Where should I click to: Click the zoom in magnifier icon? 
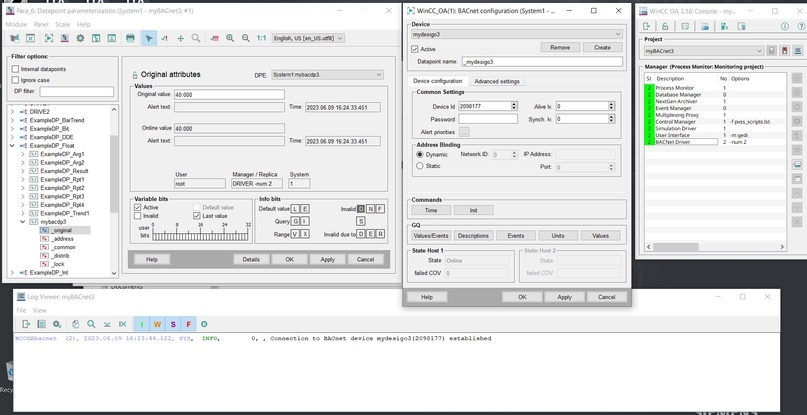pyautogui.click(x=230, y=38)
